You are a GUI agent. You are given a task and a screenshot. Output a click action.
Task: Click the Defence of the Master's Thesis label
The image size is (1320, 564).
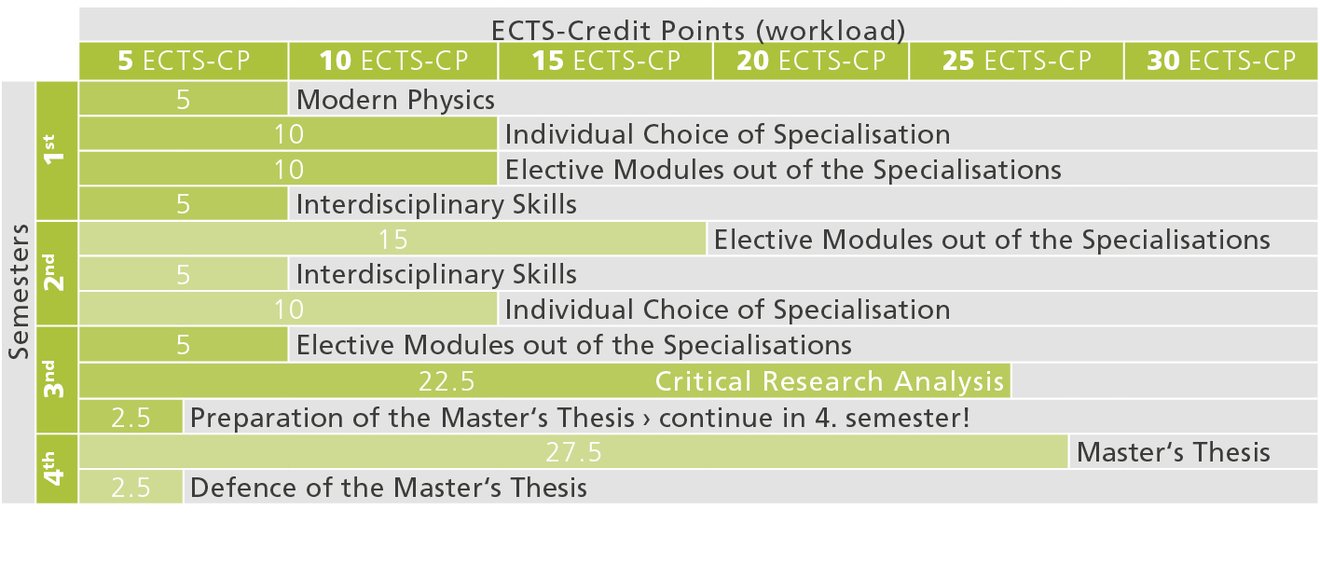click(388, 488)
